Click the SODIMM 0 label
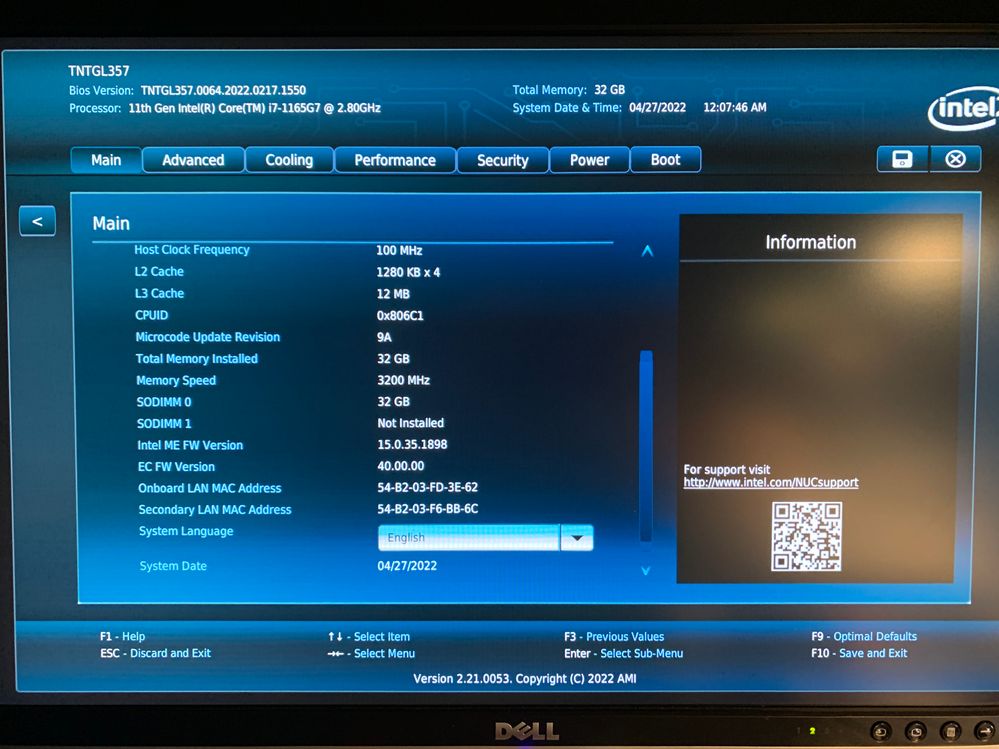999x749 pixels. tap(164, 402)
